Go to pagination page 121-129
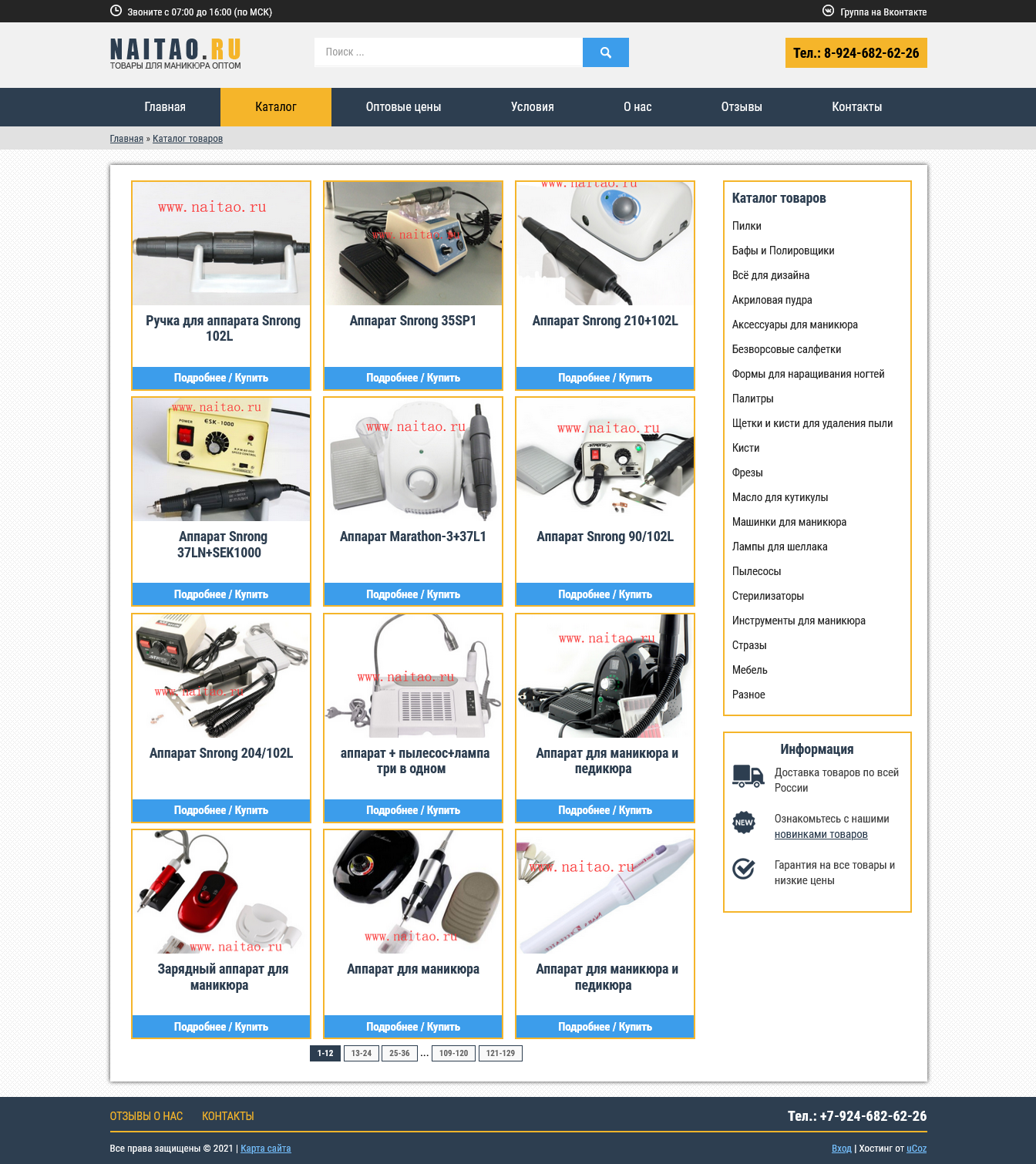Viewport: 1036px width, 1164px height. 500,1053
